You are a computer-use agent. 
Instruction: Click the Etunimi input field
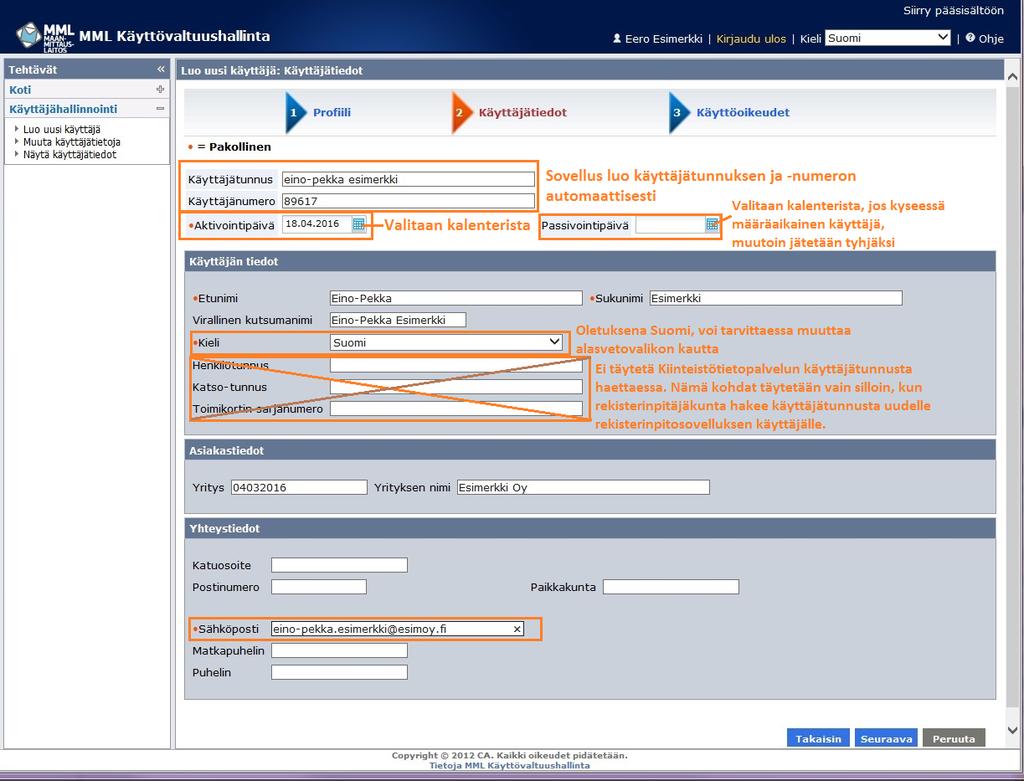pos(456,298)
